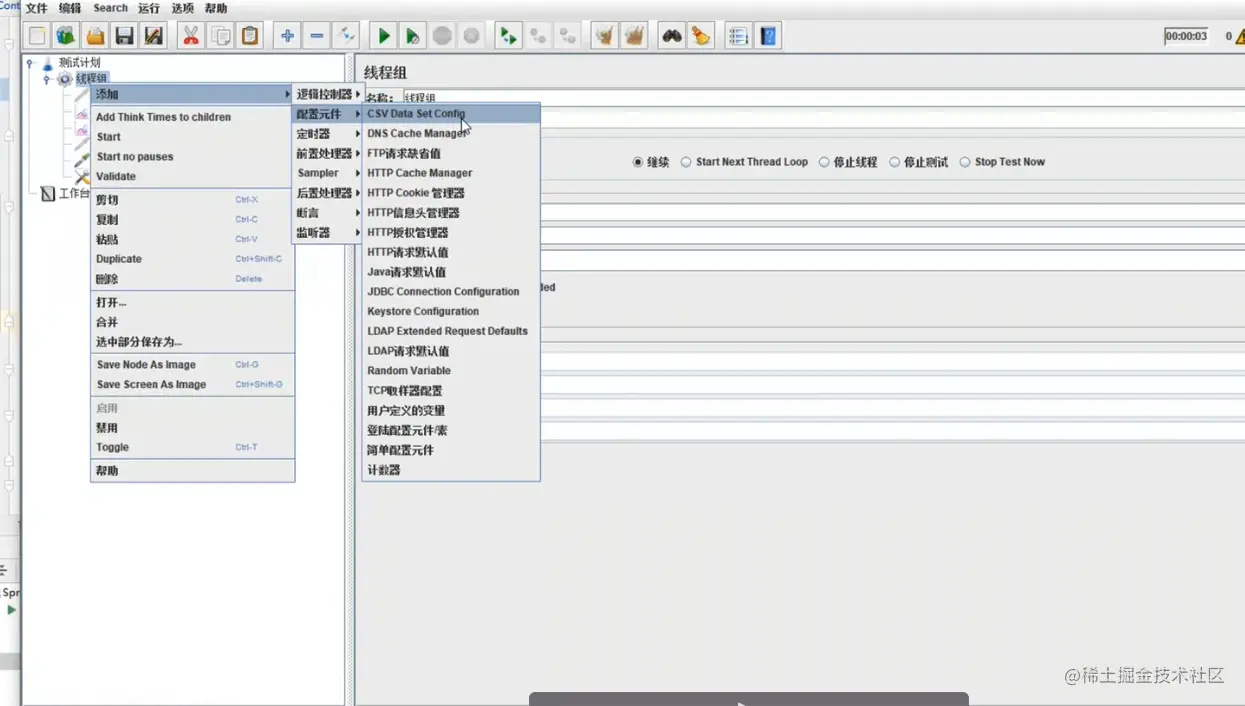
Task: Click the Open file folder icon
Action: click(x=95, y=36)
